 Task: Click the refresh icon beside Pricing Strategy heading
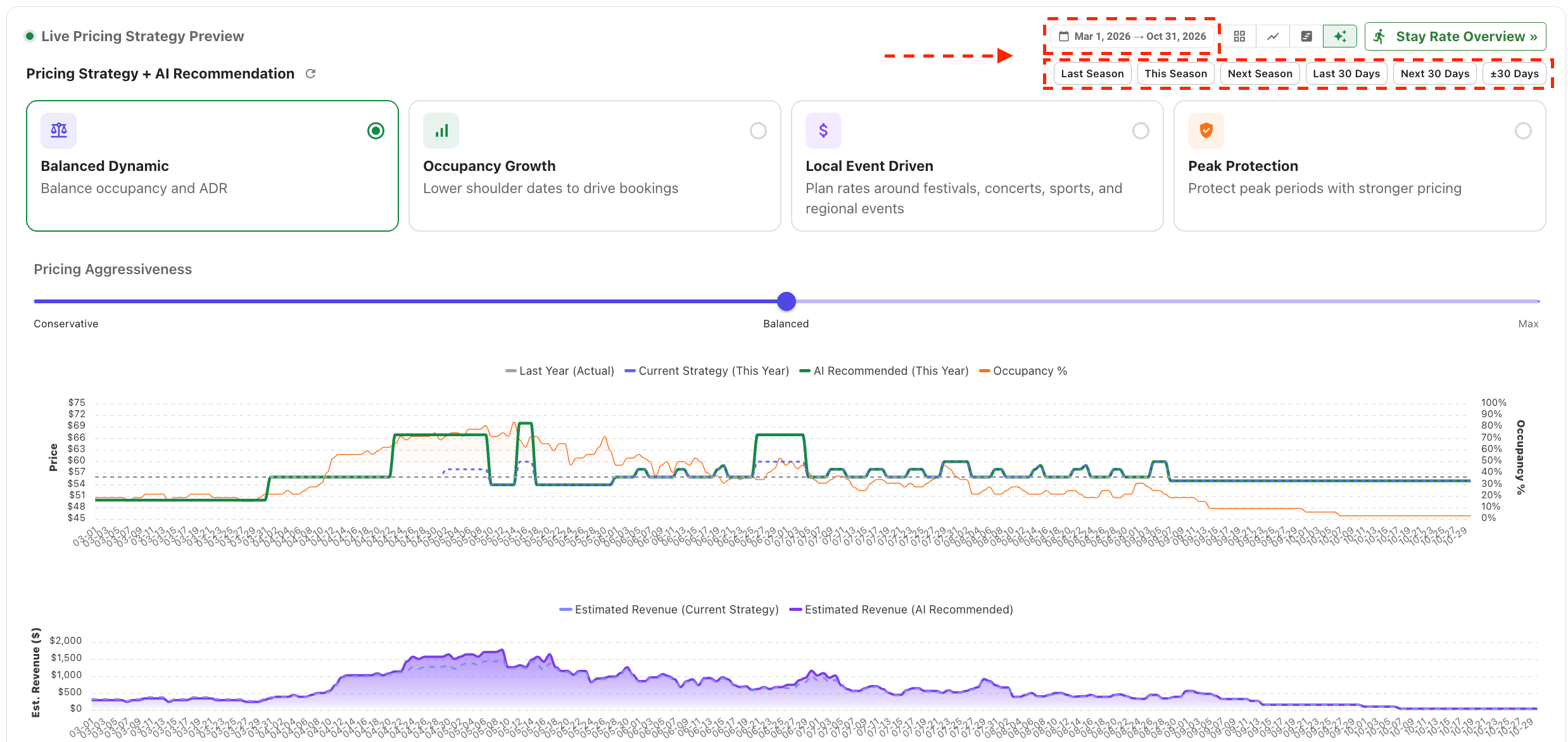[x=310, y=73]
